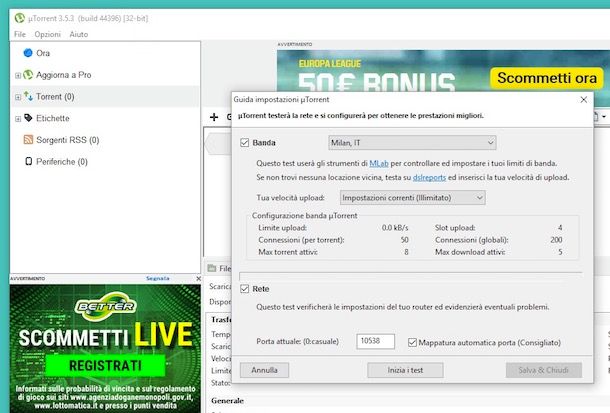
Task: Click the test progress bar
Action: tap(411, 276)
